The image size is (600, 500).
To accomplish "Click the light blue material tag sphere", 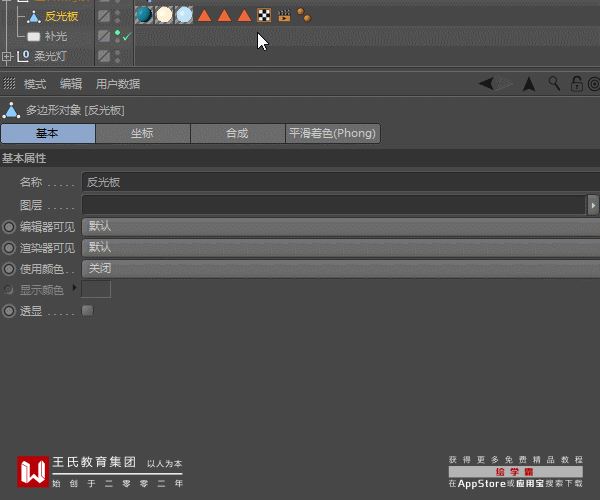I will pos(184,15).
